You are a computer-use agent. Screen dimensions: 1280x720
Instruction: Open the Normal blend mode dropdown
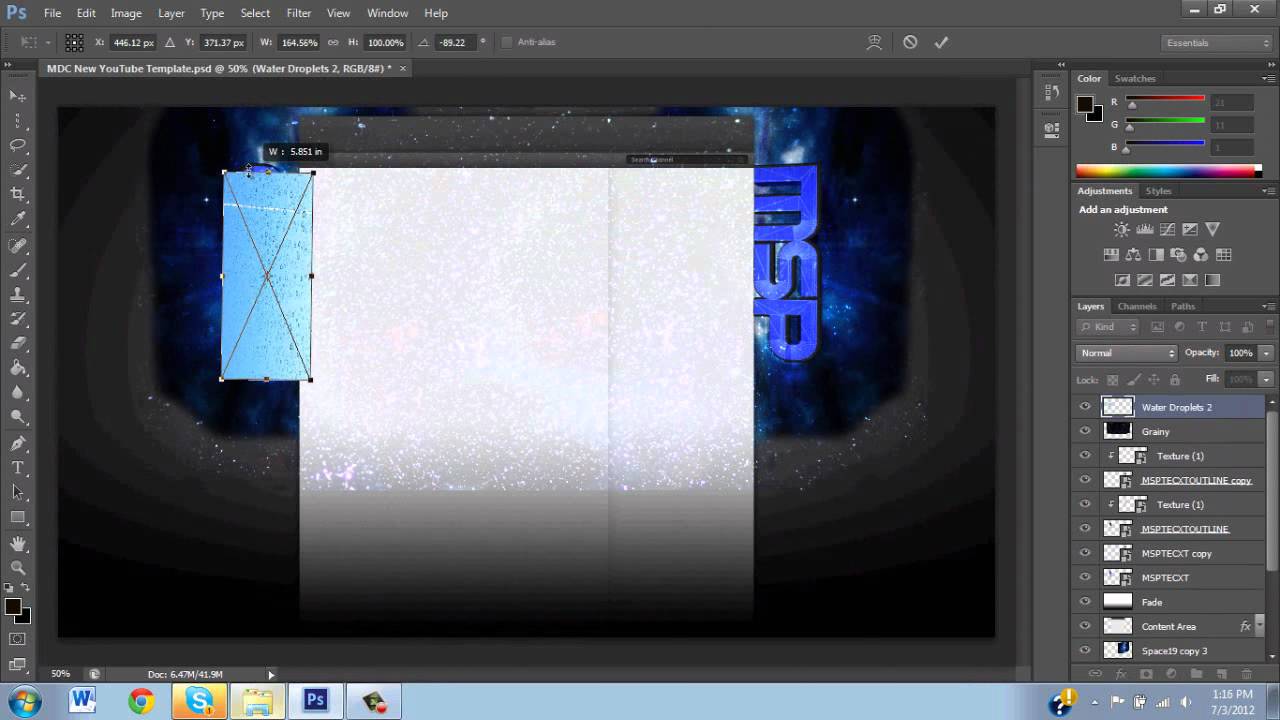click(x=1127, y=353)
